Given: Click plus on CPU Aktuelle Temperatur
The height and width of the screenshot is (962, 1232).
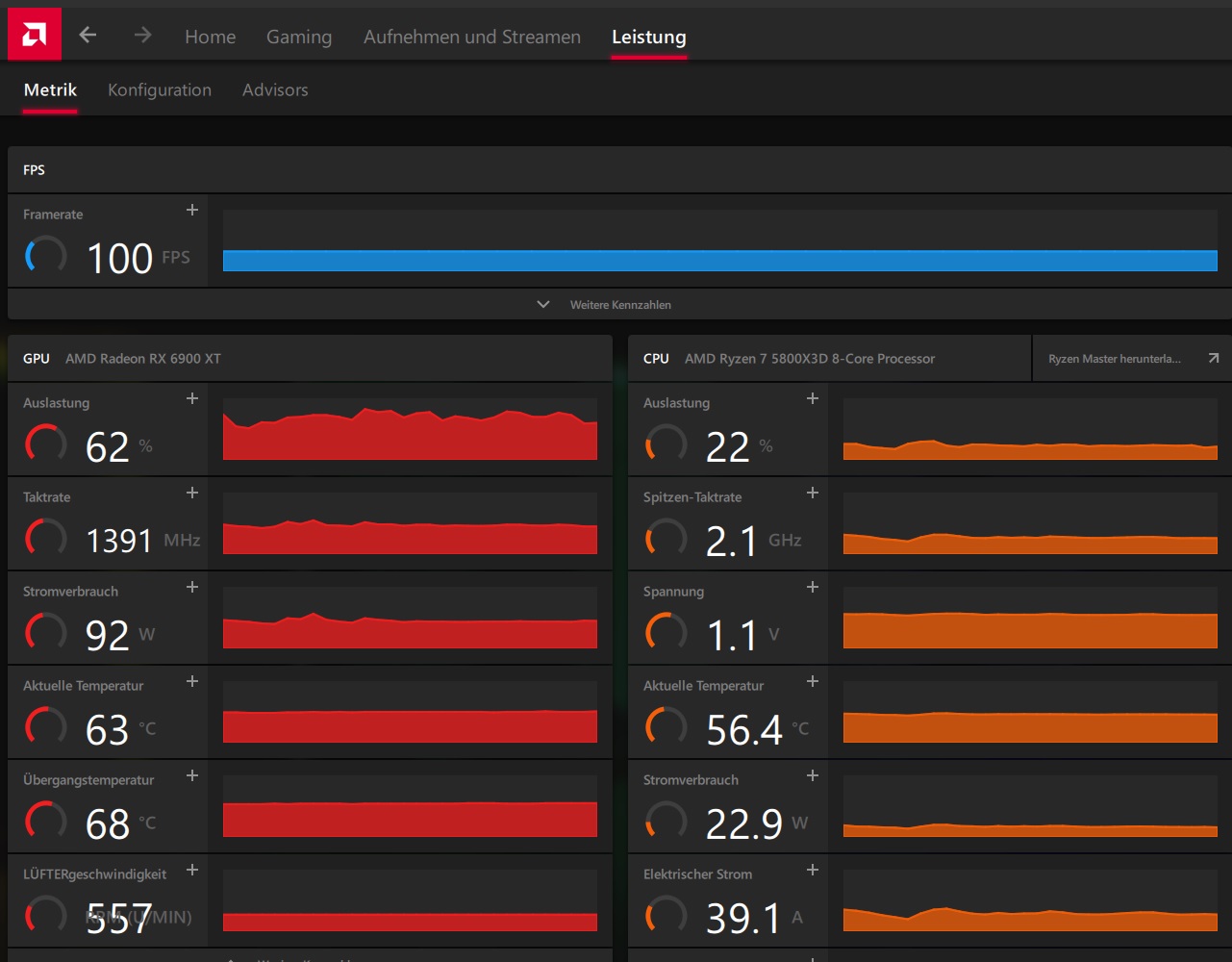Looking at the screenshot, I should pyautogui.click(x=813, y=681).
